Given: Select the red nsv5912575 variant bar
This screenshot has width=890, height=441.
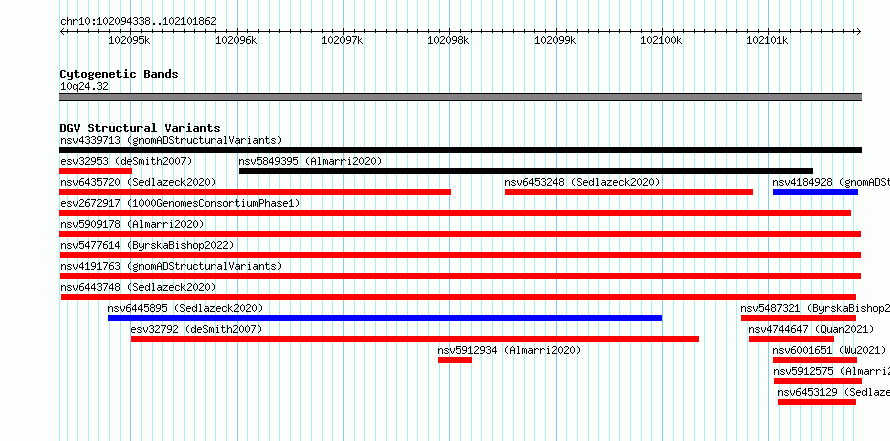Looking at the screenshot, I should [x=818, y=381].
